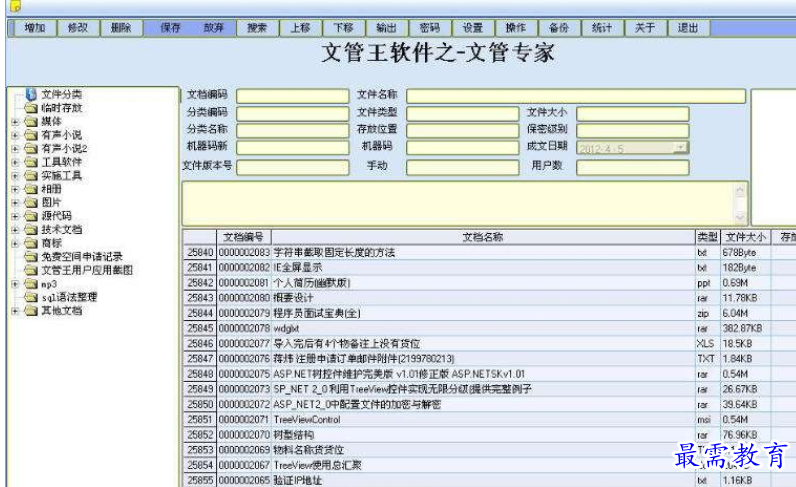The height and width of the screenshot is (487, 796).
Task: Click the 上移 button
Action: coord(300,28)
